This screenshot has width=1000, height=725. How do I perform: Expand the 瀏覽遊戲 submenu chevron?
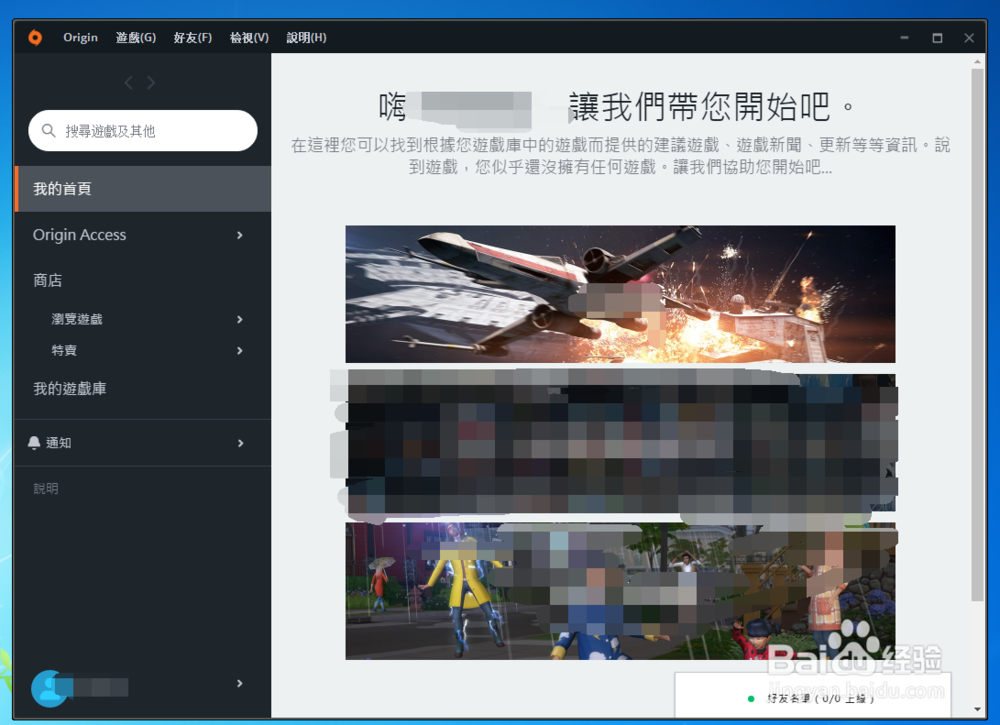click(x=238, y=320)
